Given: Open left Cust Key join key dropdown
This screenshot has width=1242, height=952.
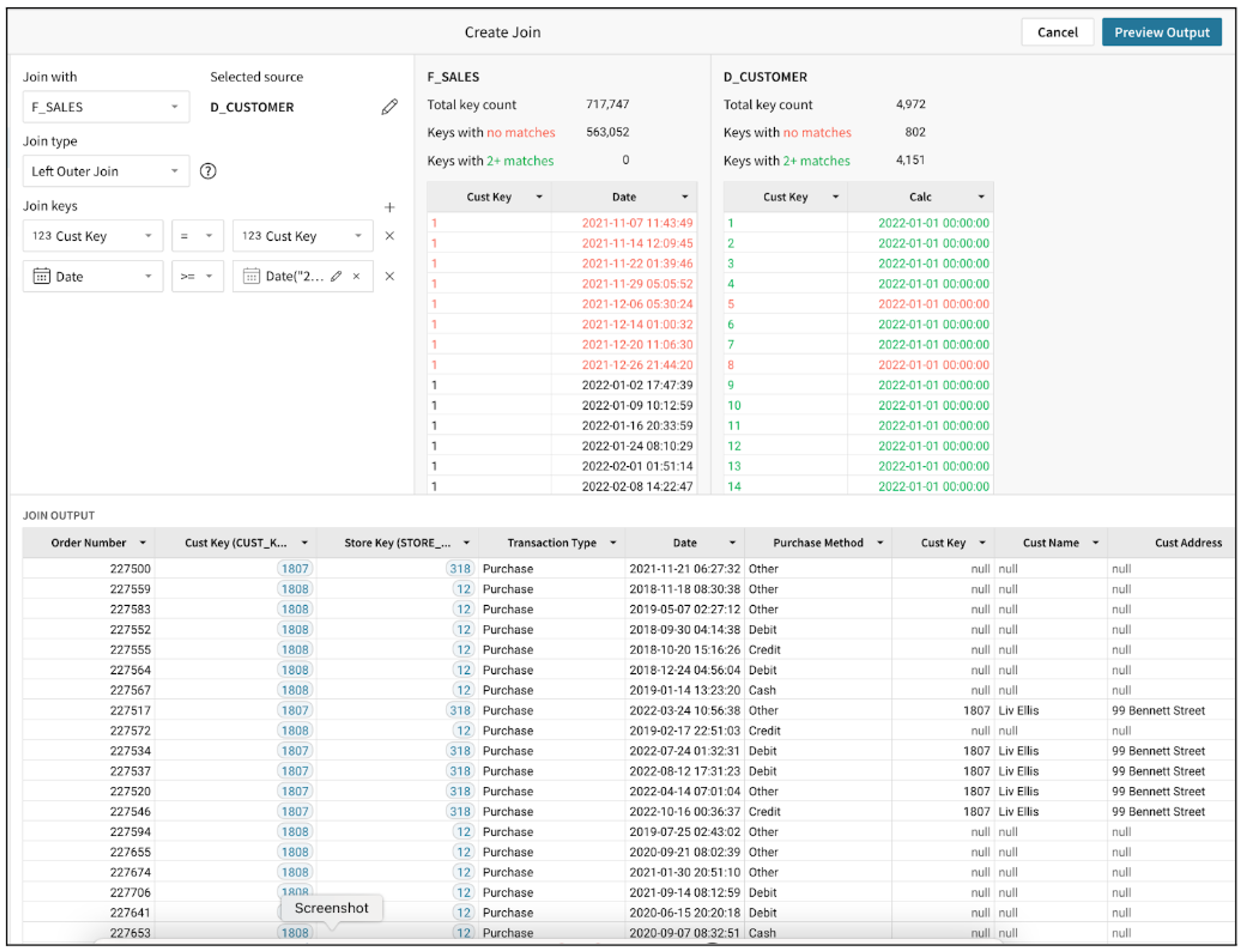Looking at the screenshot, I should coord(93,236).
